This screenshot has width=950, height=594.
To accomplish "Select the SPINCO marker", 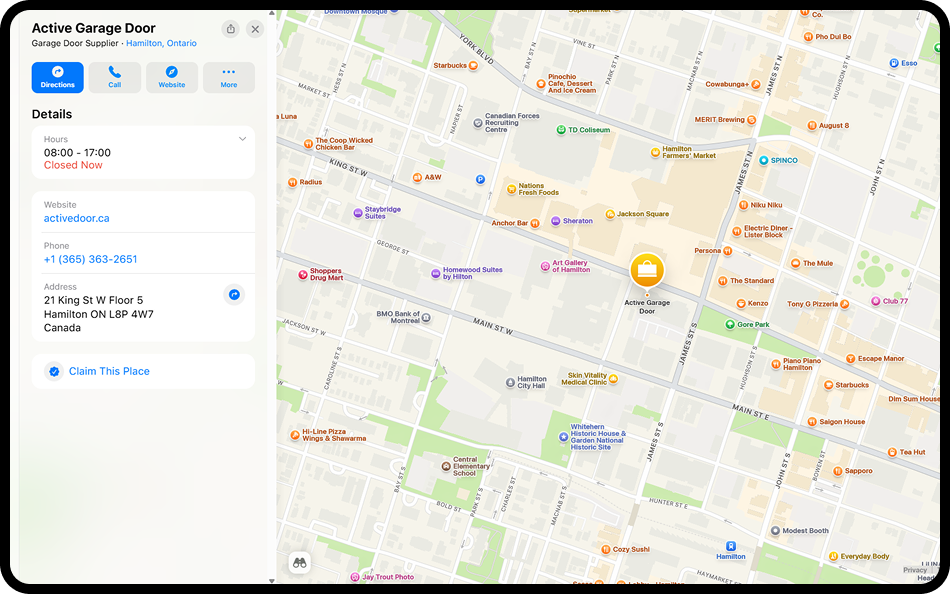I will (x=763, y=161).
